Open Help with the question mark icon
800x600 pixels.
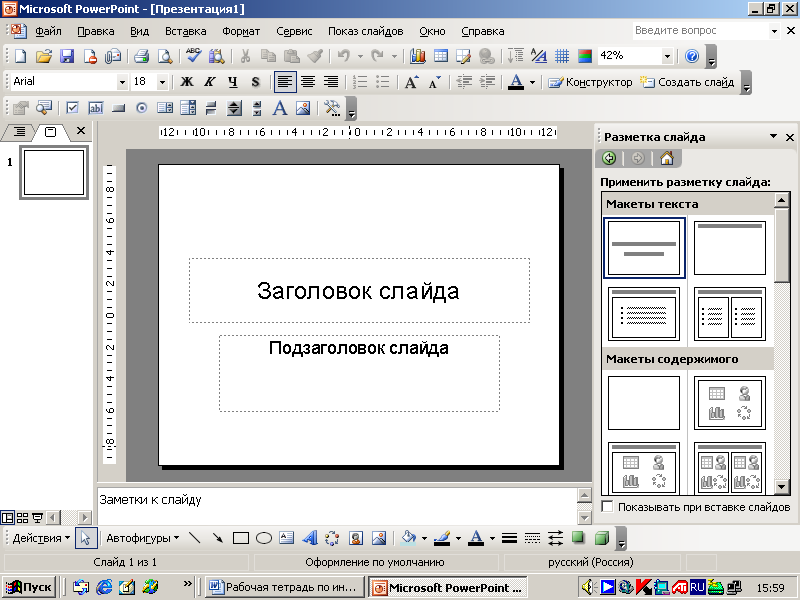pyautogui.click(x=692, y=56)
